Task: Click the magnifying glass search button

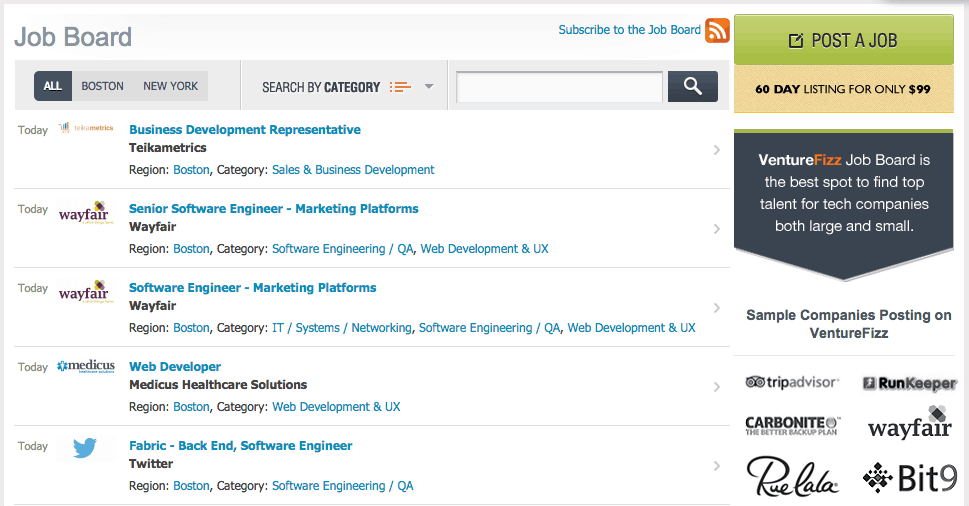Action: point(693,86)
